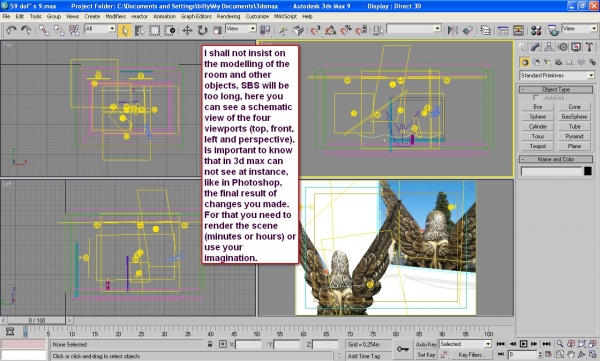This screenshot has height=361, width=600.
Task: Activate the Select Object arrow tool
Action: [124, 30]
